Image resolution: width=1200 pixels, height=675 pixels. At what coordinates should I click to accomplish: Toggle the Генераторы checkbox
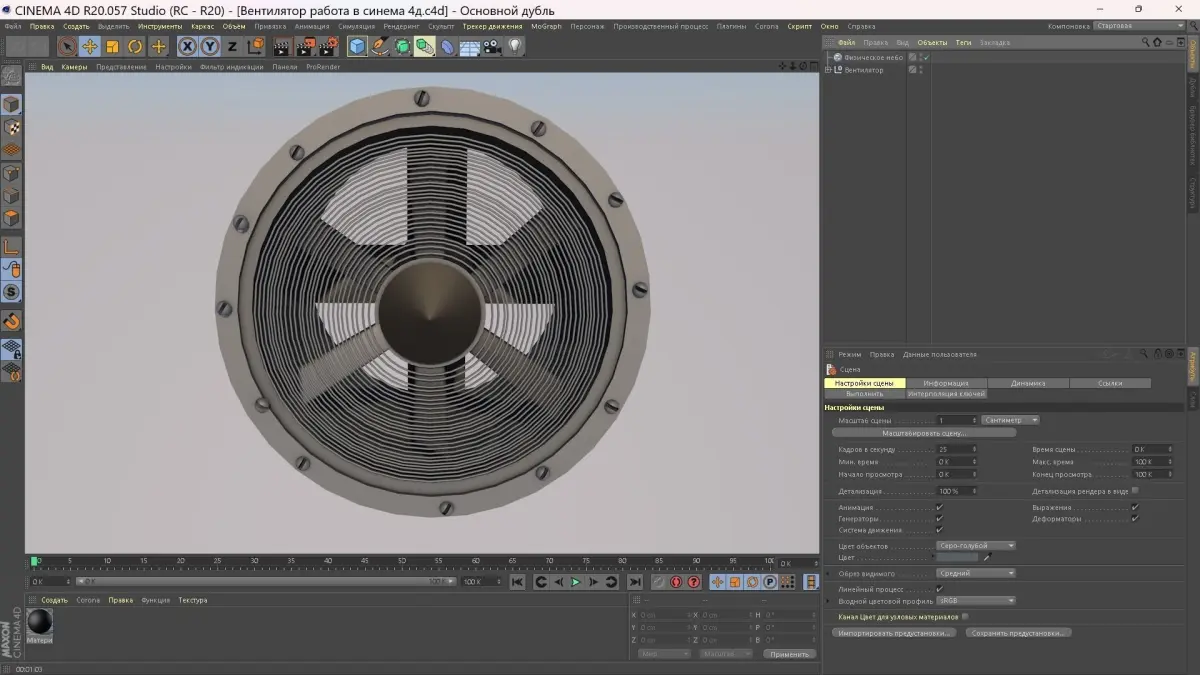click(x=939, y=519)
